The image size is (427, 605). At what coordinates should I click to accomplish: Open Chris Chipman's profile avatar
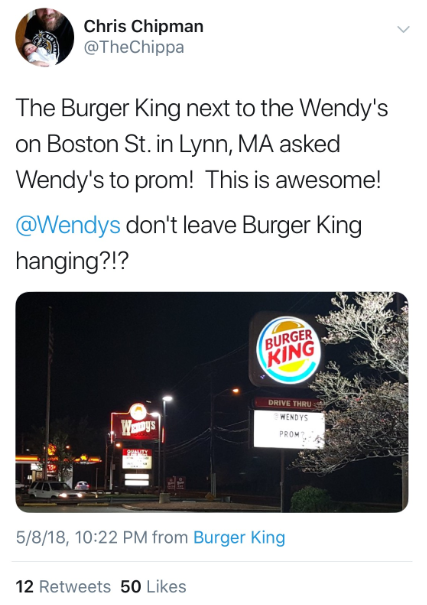(45, 37)
